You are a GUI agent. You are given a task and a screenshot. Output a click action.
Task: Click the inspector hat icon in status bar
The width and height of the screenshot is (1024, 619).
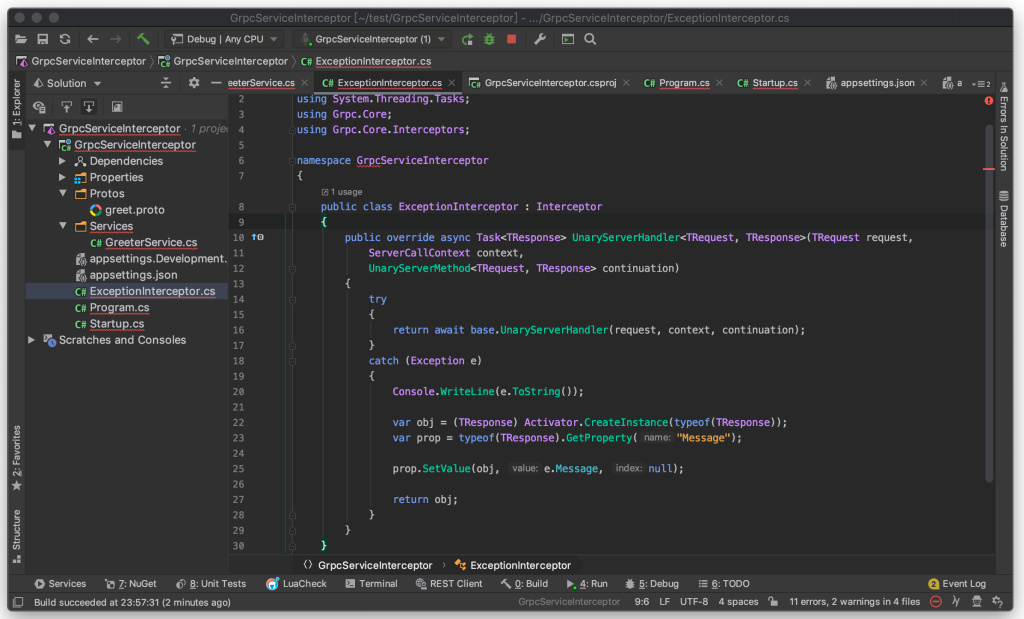coord(976,601)
